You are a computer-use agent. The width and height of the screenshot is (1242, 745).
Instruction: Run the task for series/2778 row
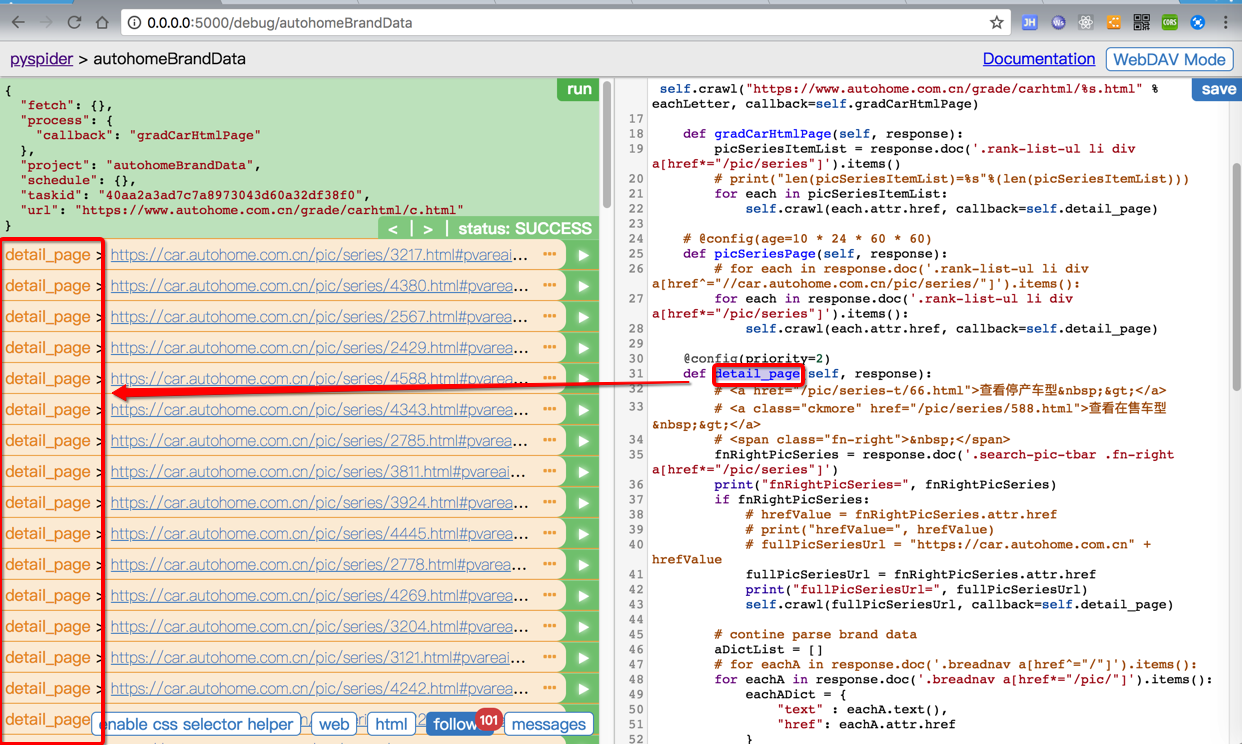(583, 565)
